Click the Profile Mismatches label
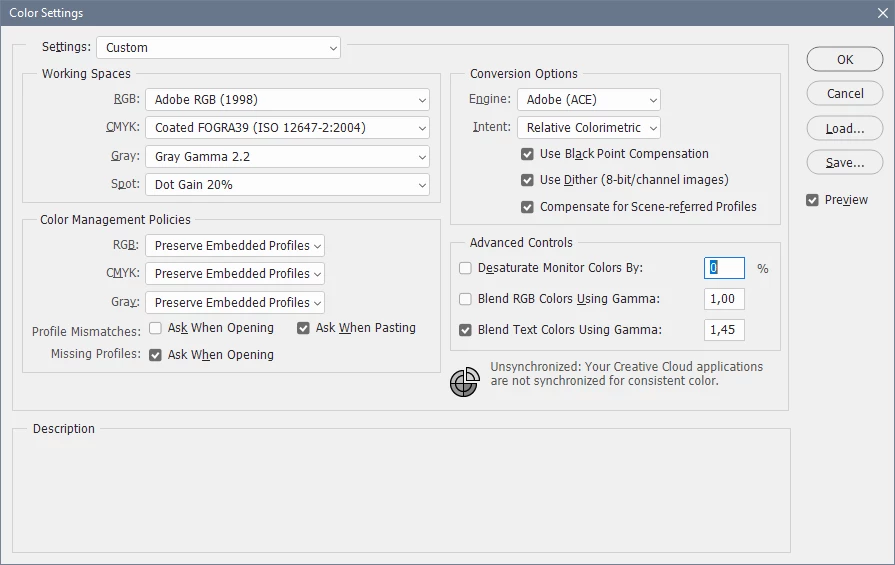This screenshot has height=565, width=895. pos(86,332)
